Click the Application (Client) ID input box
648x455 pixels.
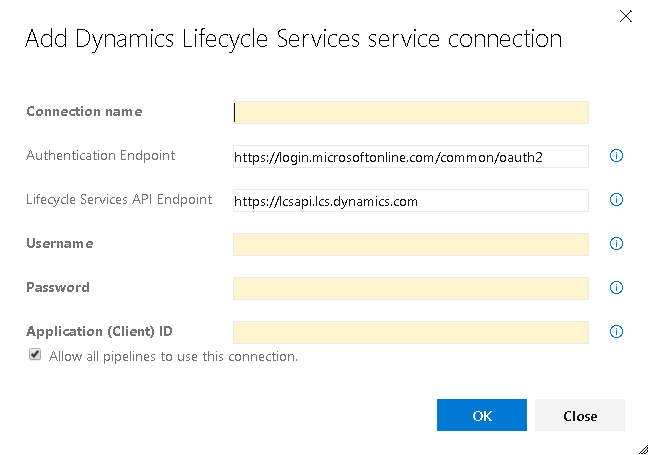pyautogui.click(x=411, y=332)
